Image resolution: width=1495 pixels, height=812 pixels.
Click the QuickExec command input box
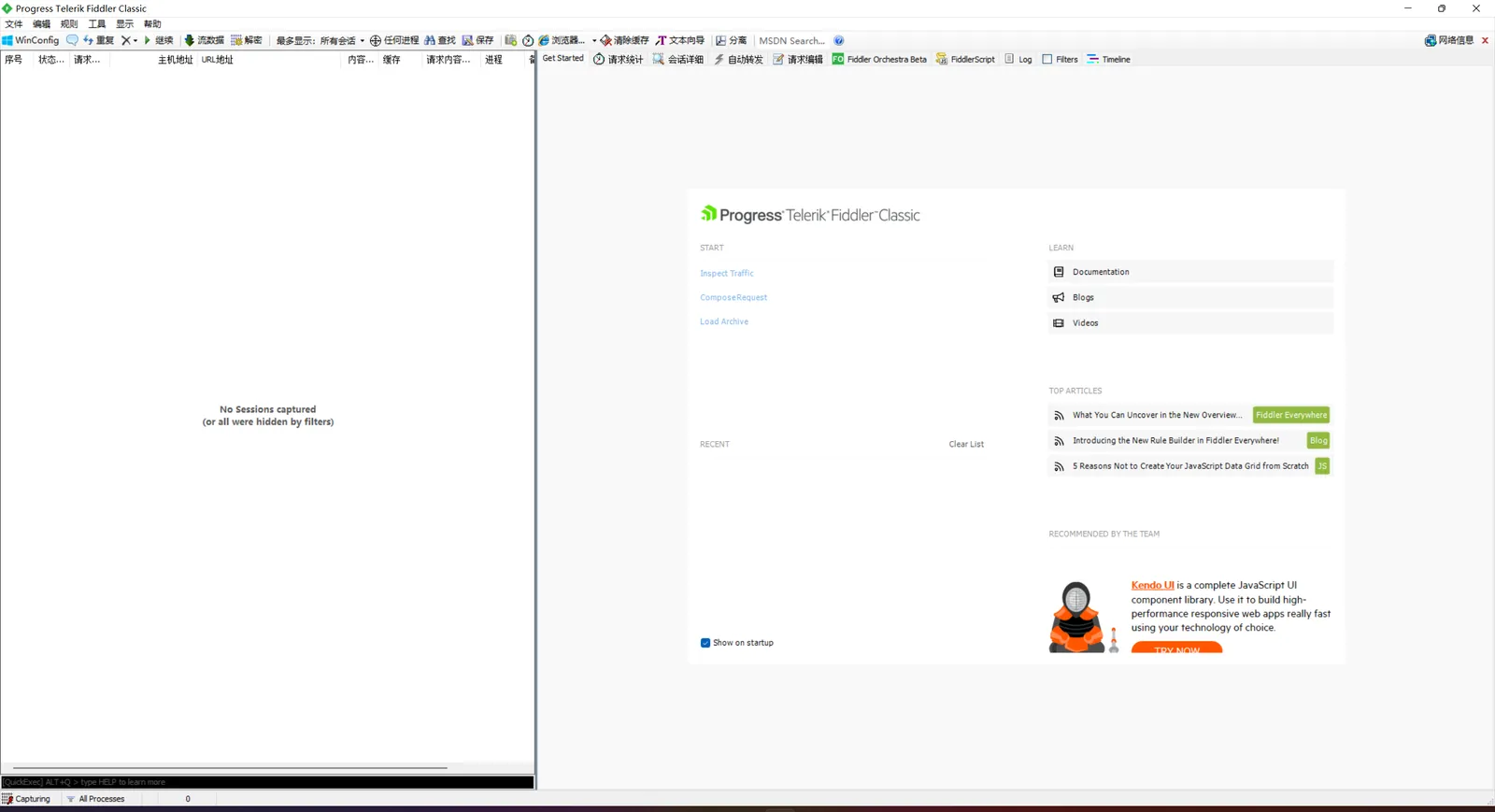(267, 782)
